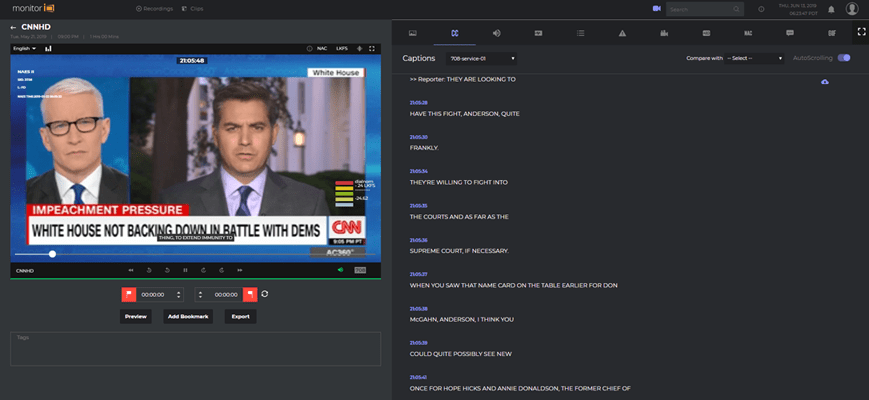Click the Export button
The height and width of the screenshot is (400, 869).
point(240,316)
